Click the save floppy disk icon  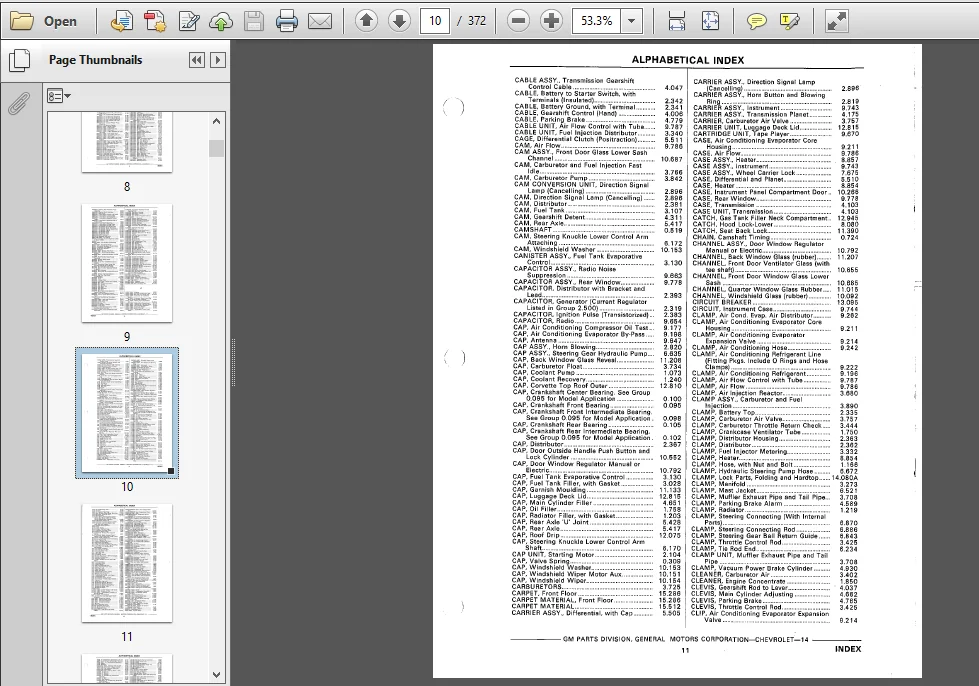[253, 21]
